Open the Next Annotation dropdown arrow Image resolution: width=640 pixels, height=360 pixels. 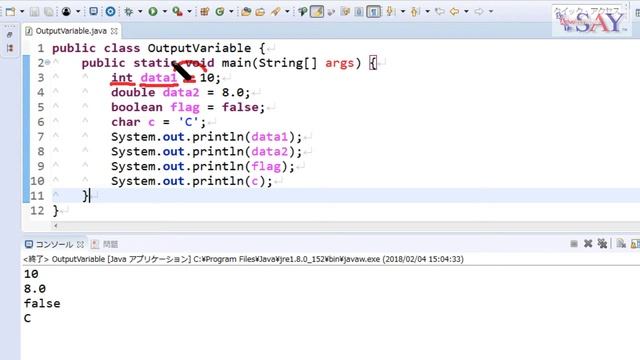[402, 12]
